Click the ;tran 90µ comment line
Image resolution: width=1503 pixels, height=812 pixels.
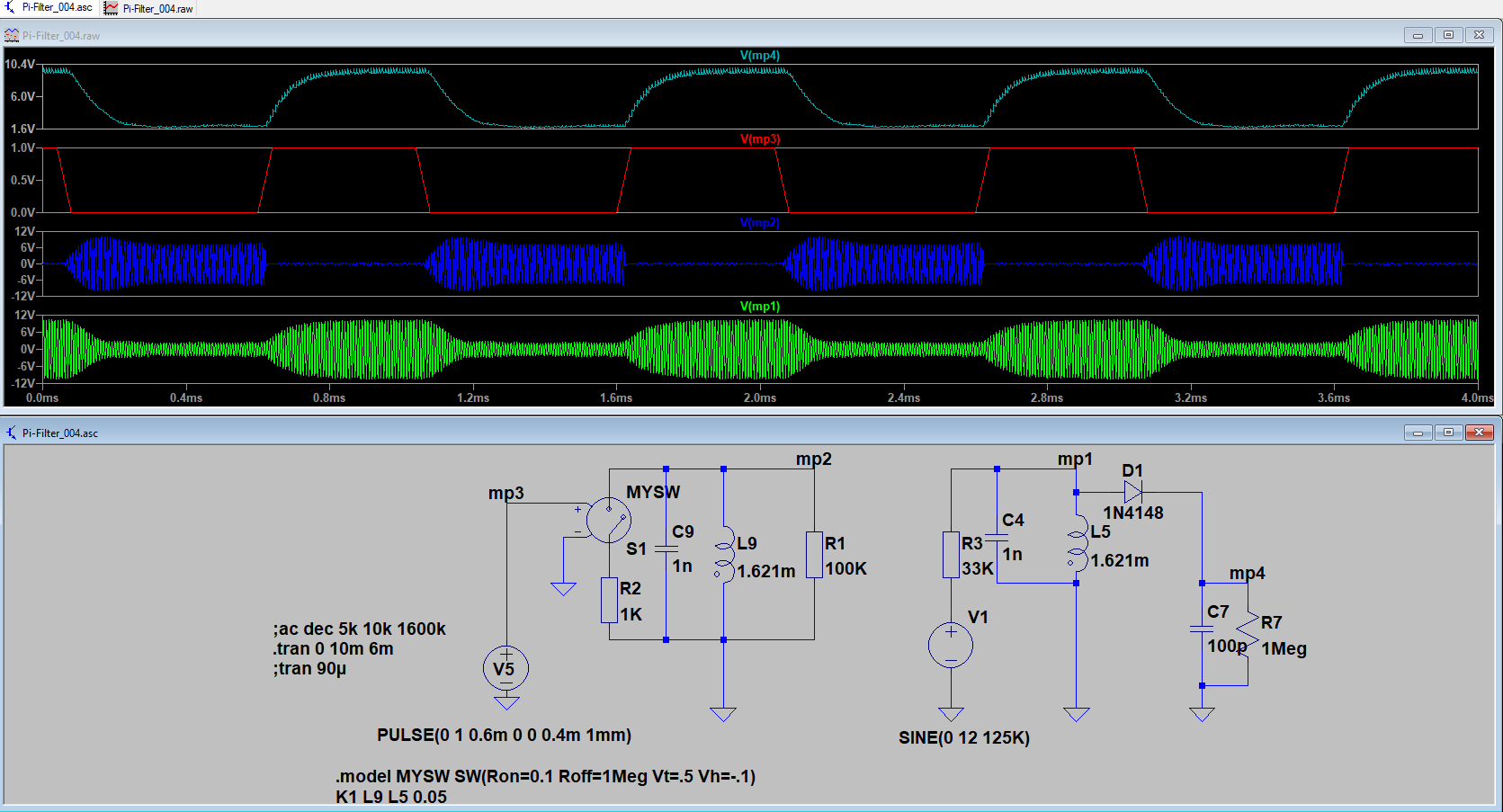(309, 668)
